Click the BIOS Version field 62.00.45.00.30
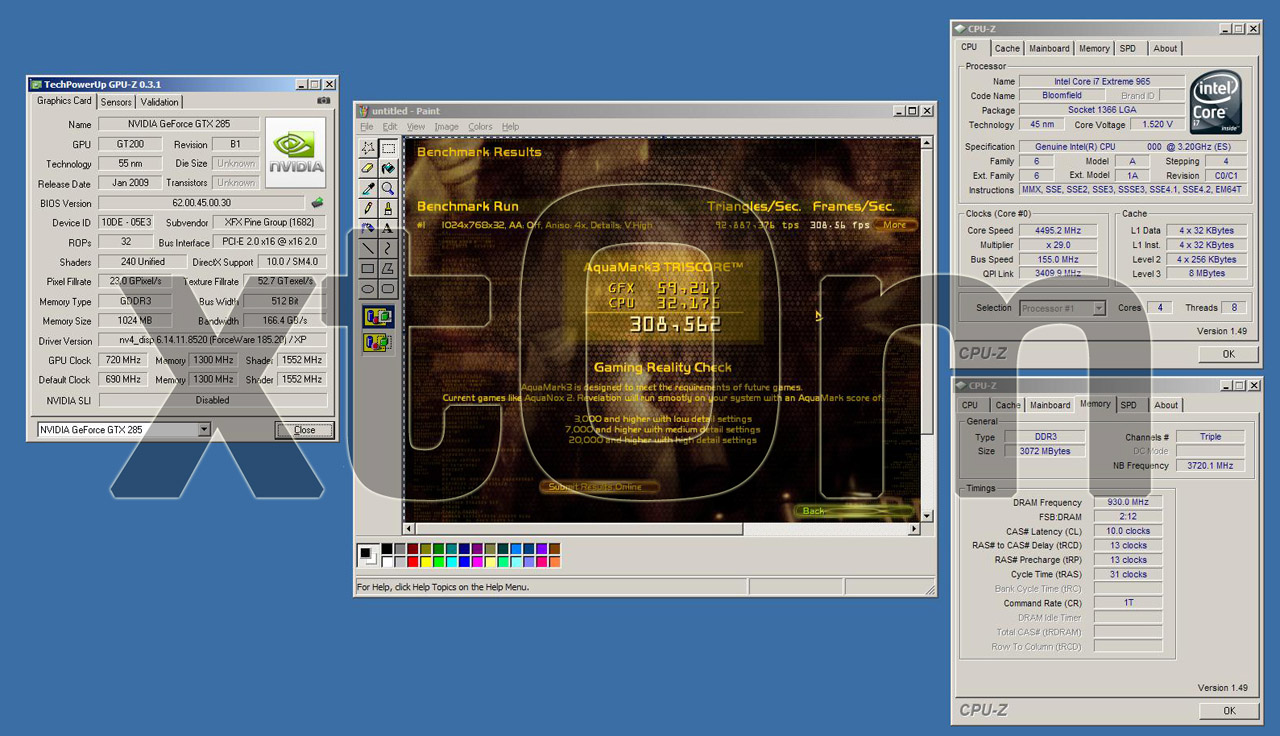Viewport: 1280px width, 736px height. 201,203
